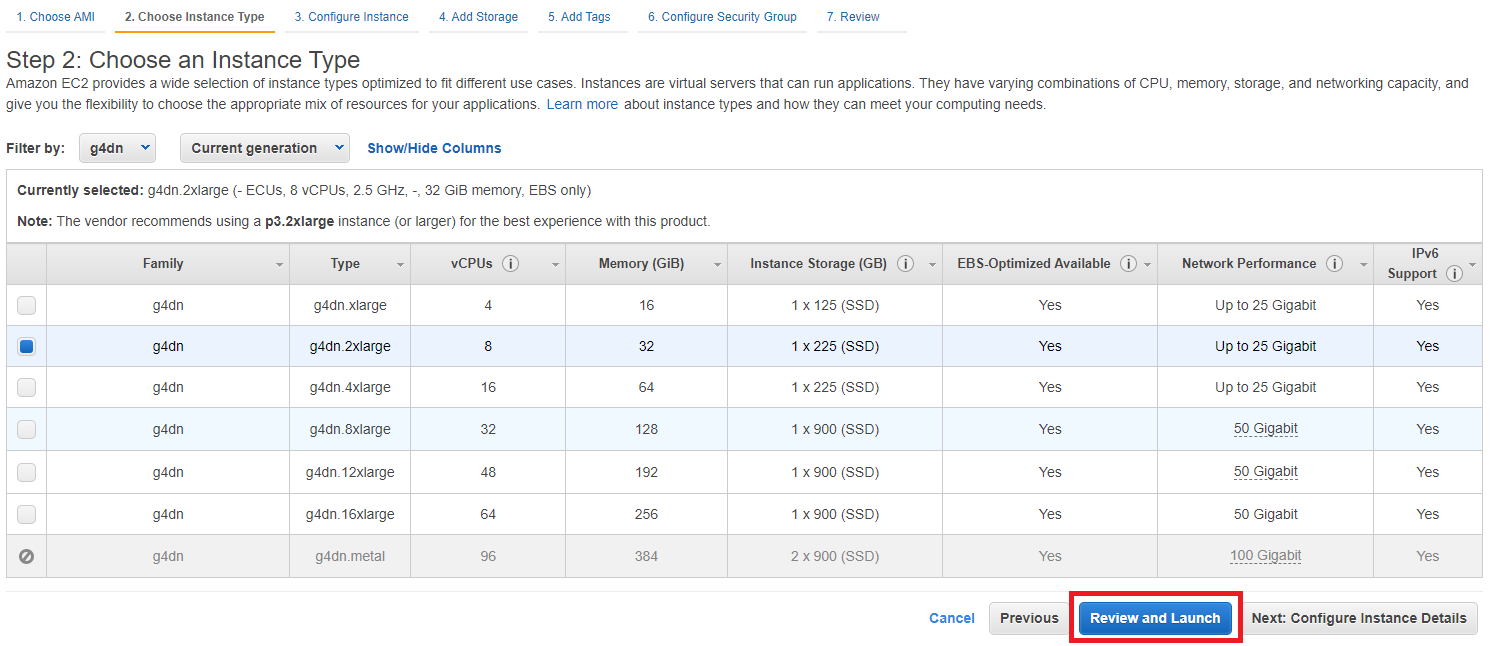Viewport: 1492px width, 646px height.
Task: Click the disabled icon for g4dn.metal
Action: [x=26, y=556]
